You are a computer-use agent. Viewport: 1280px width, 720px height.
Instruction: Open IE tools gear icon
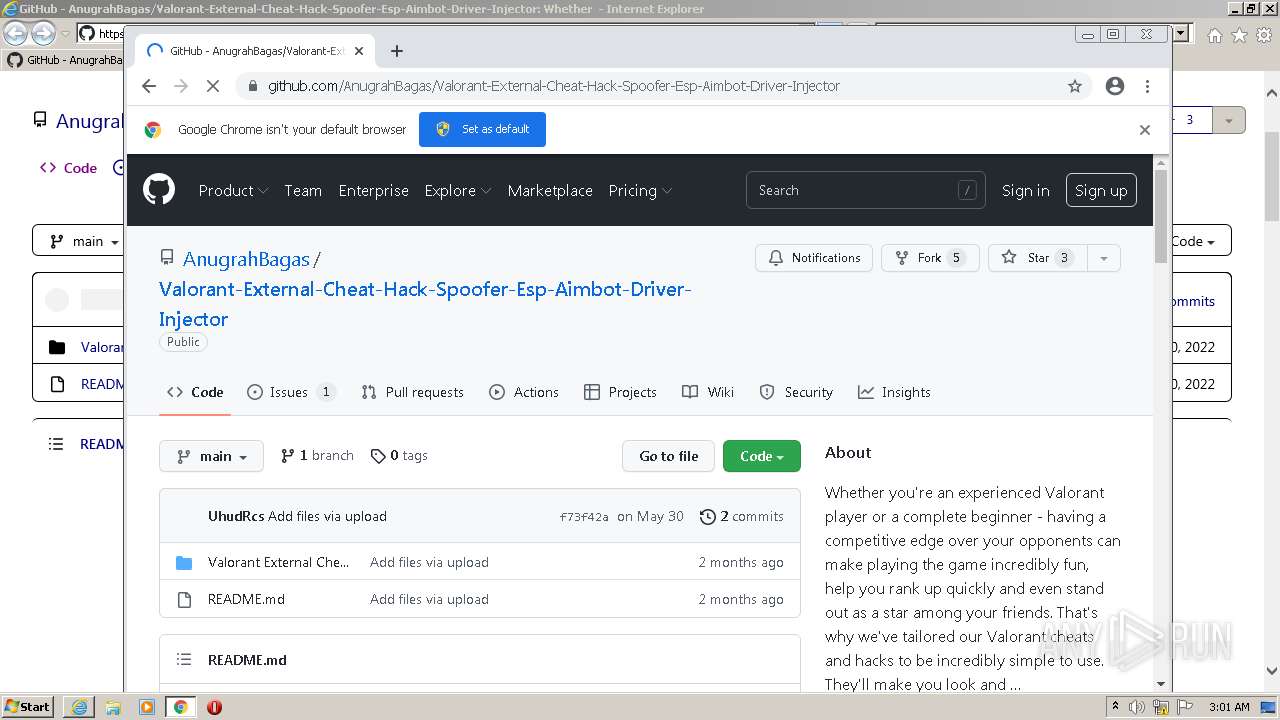point(1264,35)
